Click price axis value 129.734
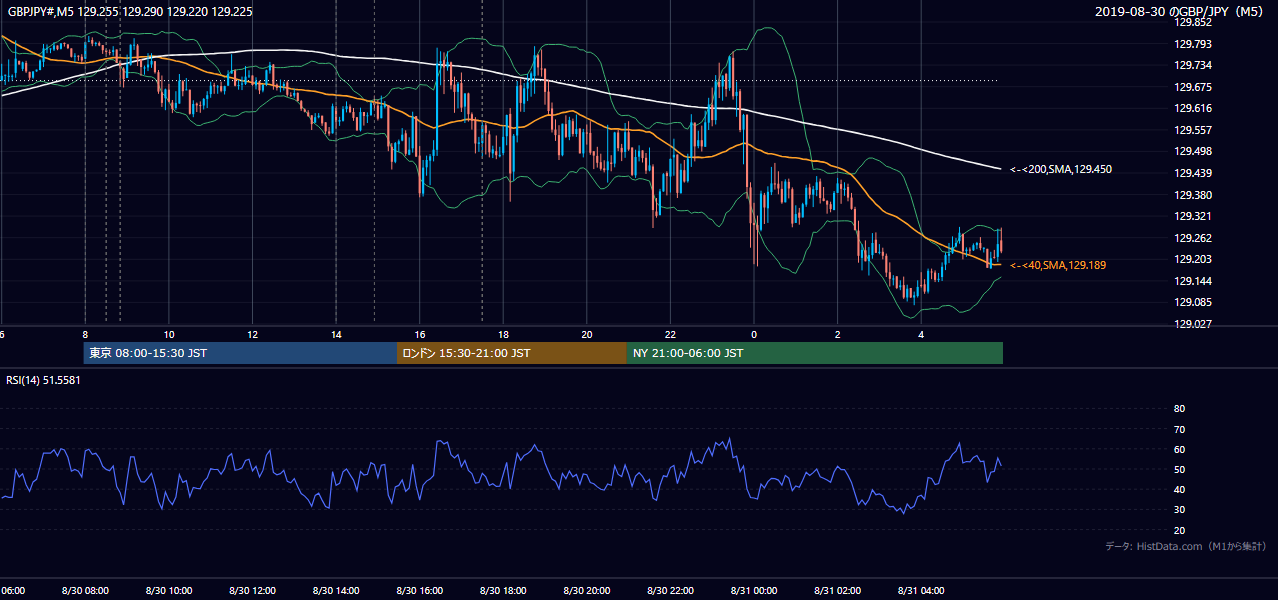 pos(1193,65)
